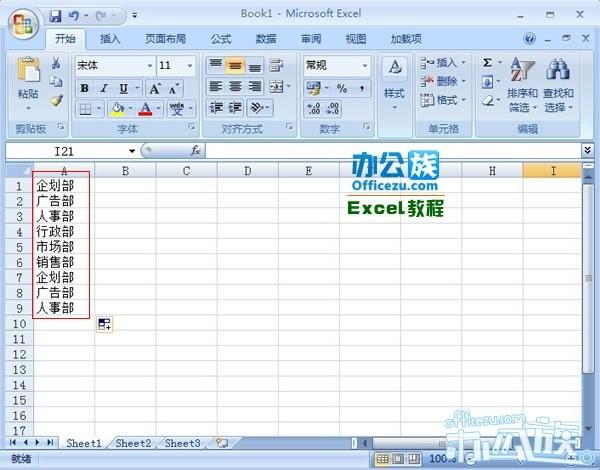Undo the last action
This screenshot has height=470, width=600.
[74, 16]
